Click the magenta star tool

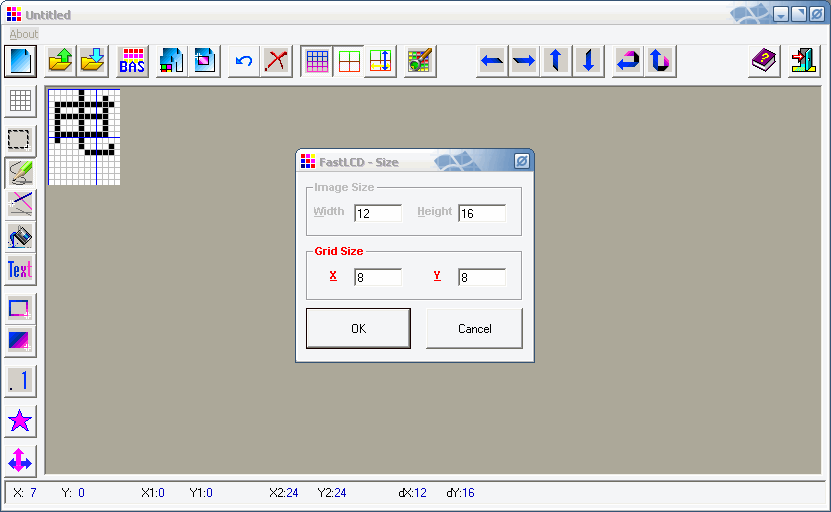pos(20,421)
